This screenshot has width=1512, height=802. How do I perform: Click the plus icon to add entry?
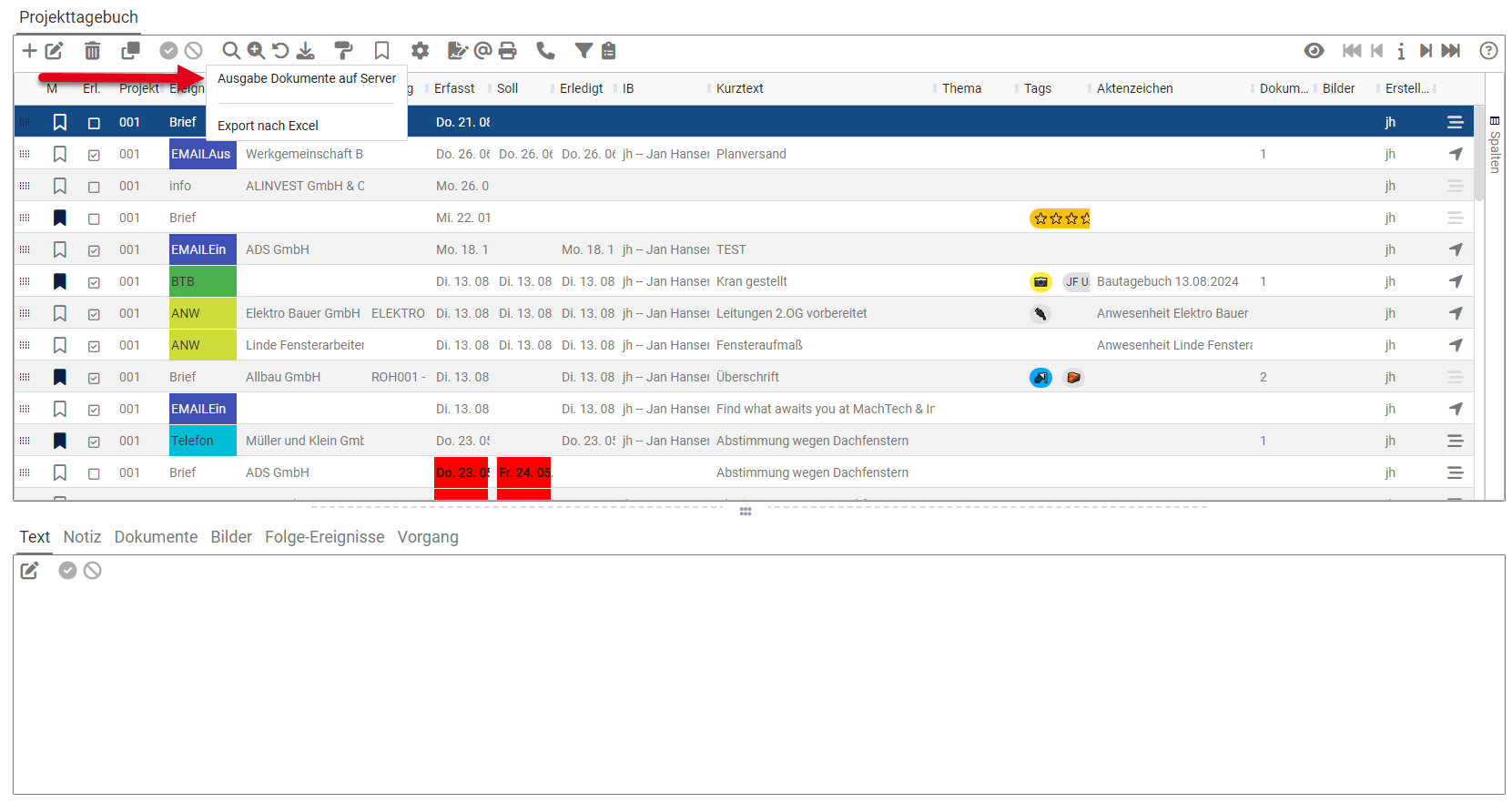point(29,51)
